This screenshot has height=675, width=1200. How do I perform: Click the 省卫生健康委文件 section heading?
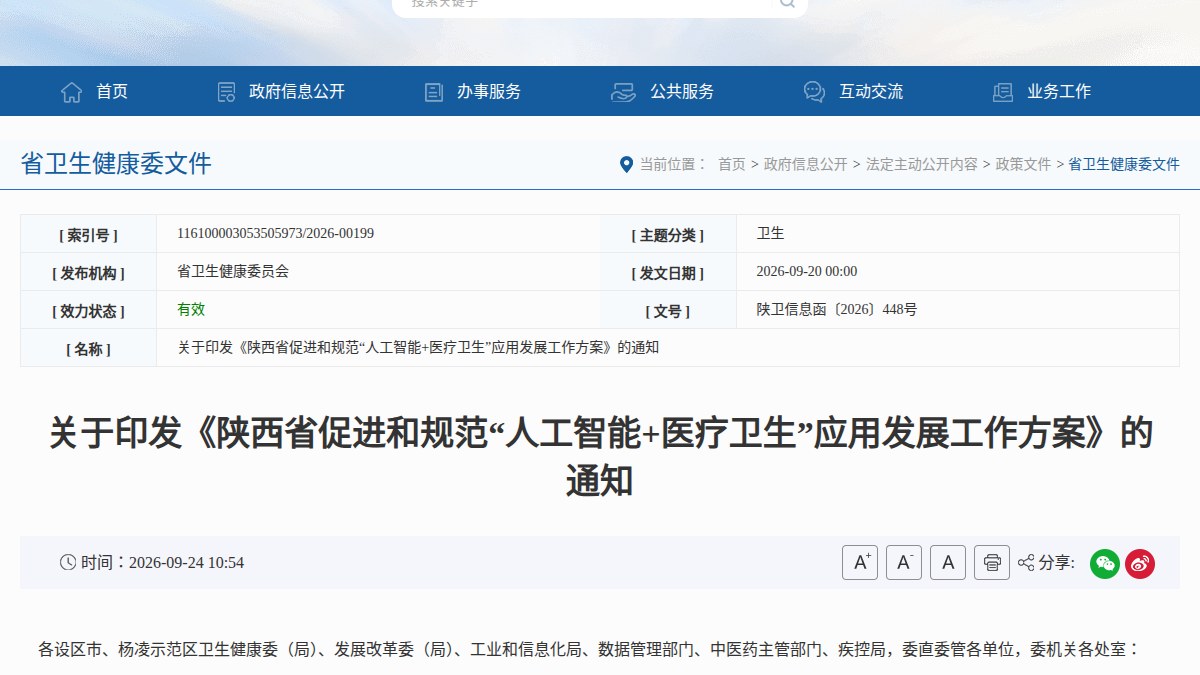tap(116, 164)
